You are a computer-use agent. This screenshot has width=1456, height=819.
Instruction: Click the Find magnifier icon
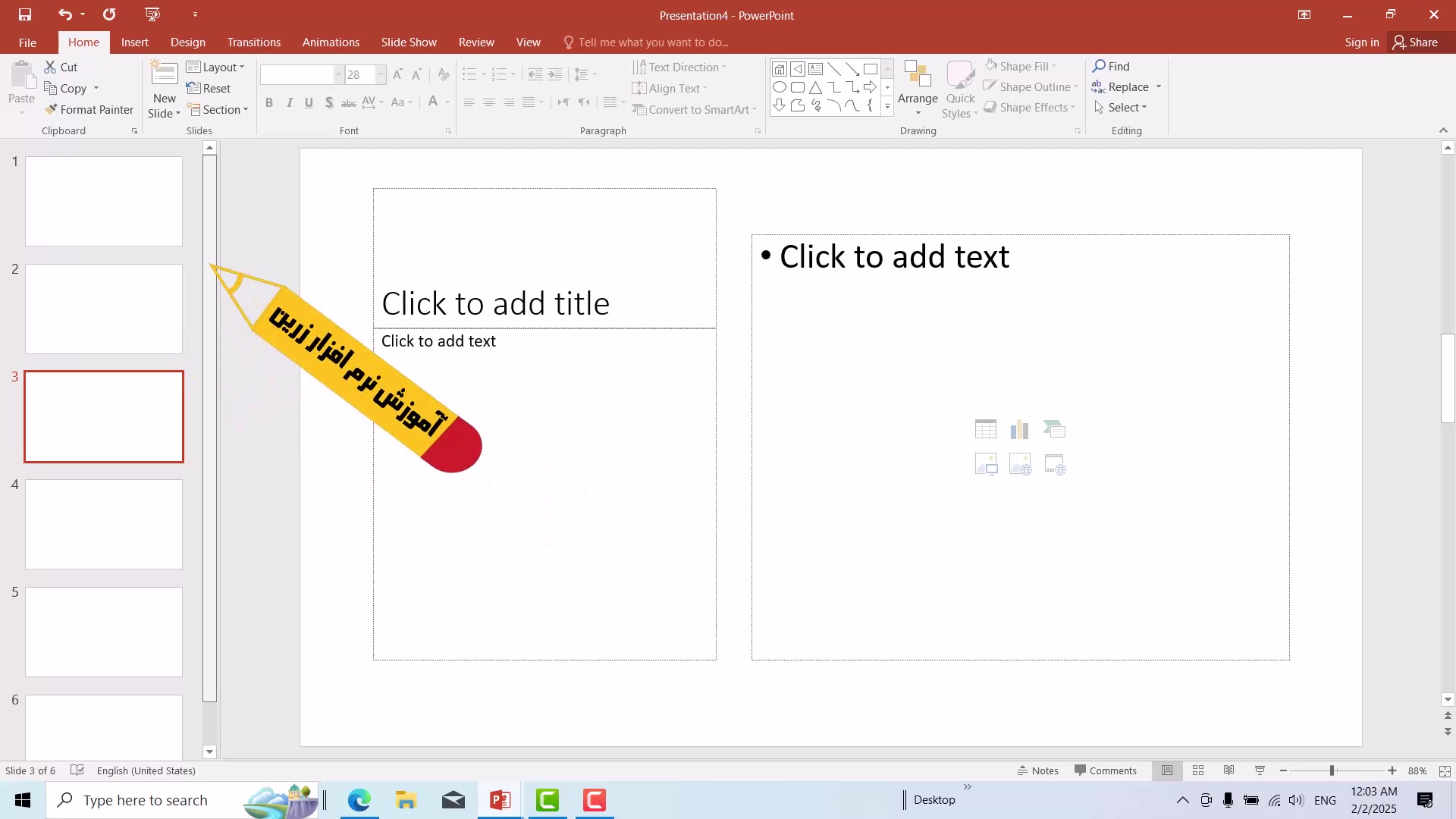point(1099,66)
